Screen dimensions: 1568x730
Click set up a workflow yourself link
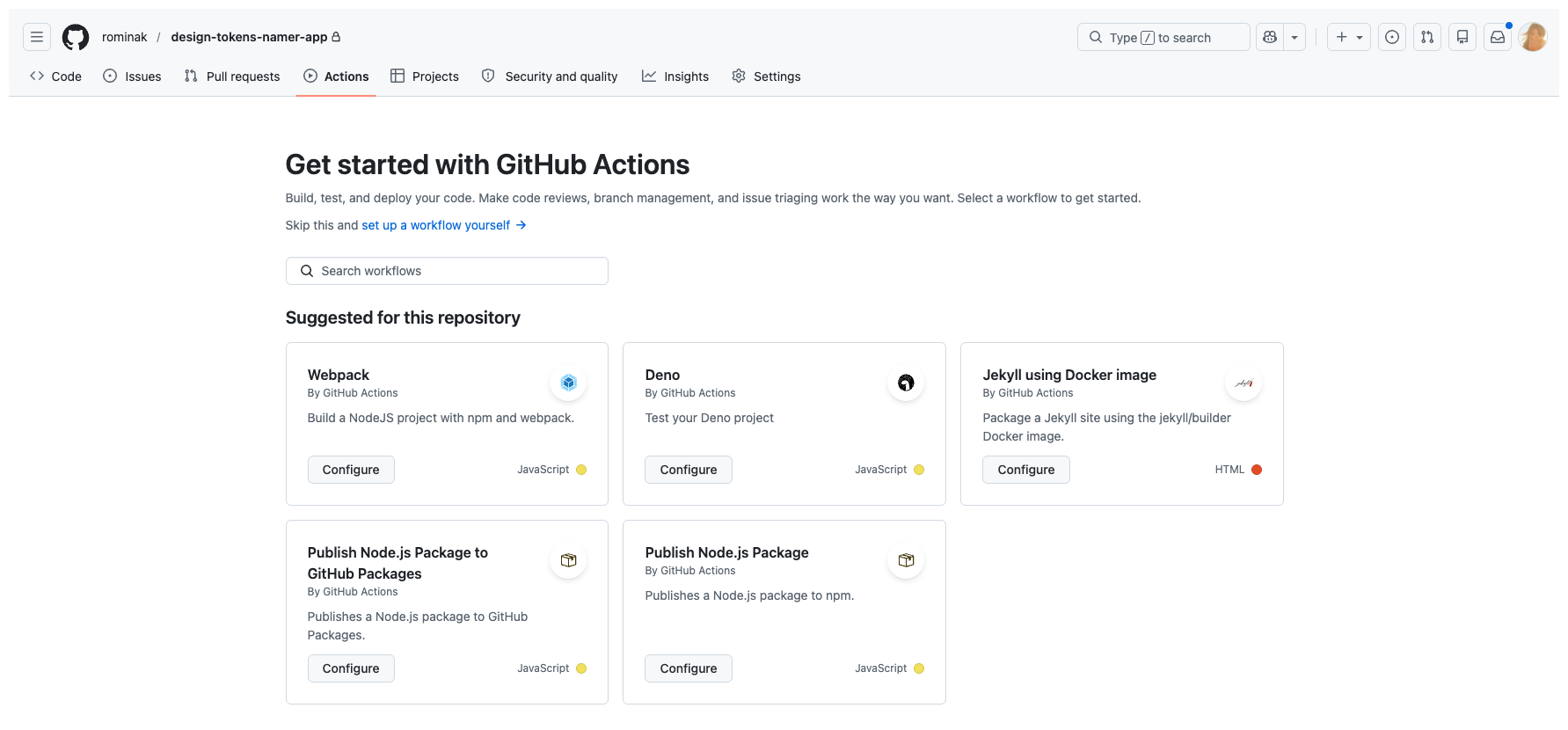[444, 225]
